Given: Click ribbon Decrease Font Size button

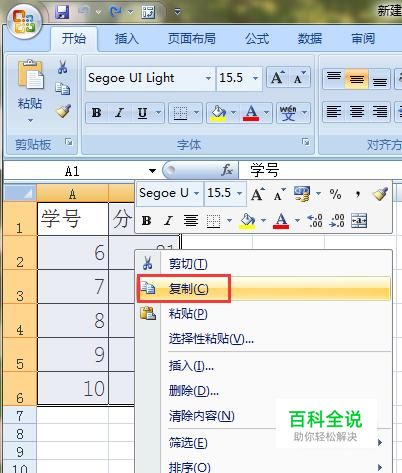Looking at the screenshot, I should click(x=299, y=78).
